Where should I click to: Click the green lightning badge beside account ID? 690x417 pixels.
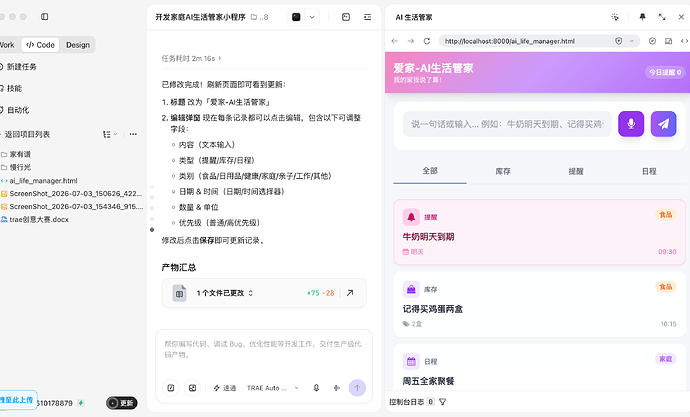tap(81, 403)
